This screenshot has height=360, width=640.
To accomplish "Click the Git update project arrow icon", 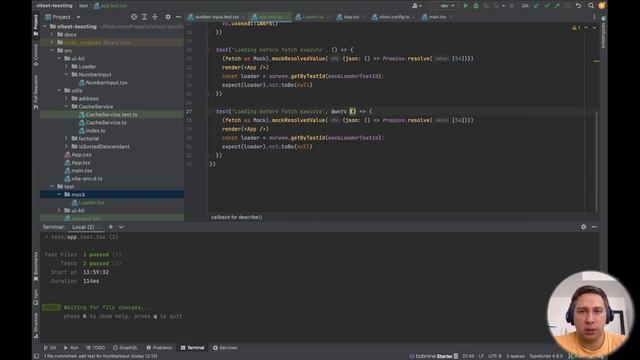I will click(536, 6).
